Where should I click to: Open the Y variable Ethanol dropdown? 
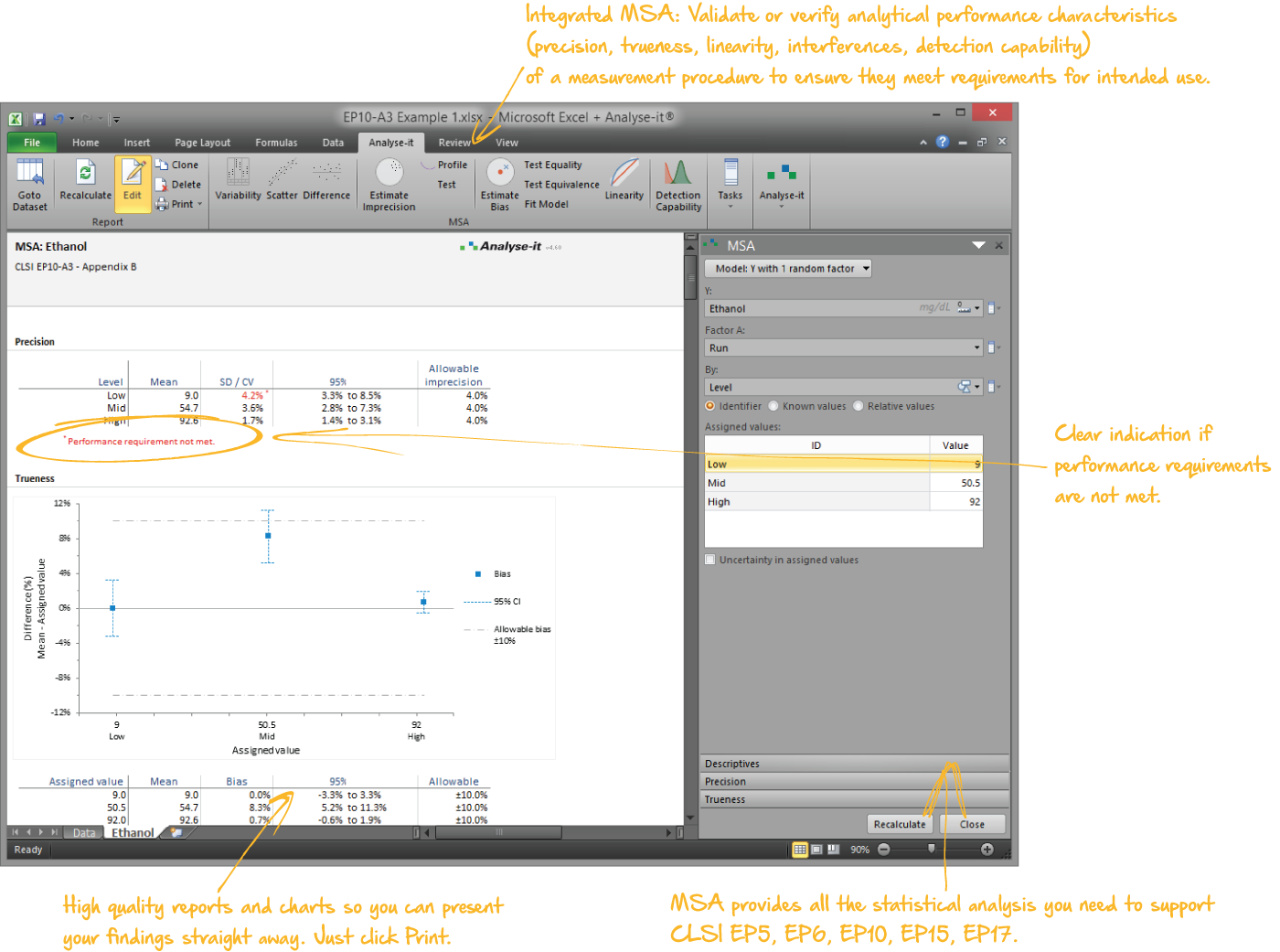pos(977,308)
